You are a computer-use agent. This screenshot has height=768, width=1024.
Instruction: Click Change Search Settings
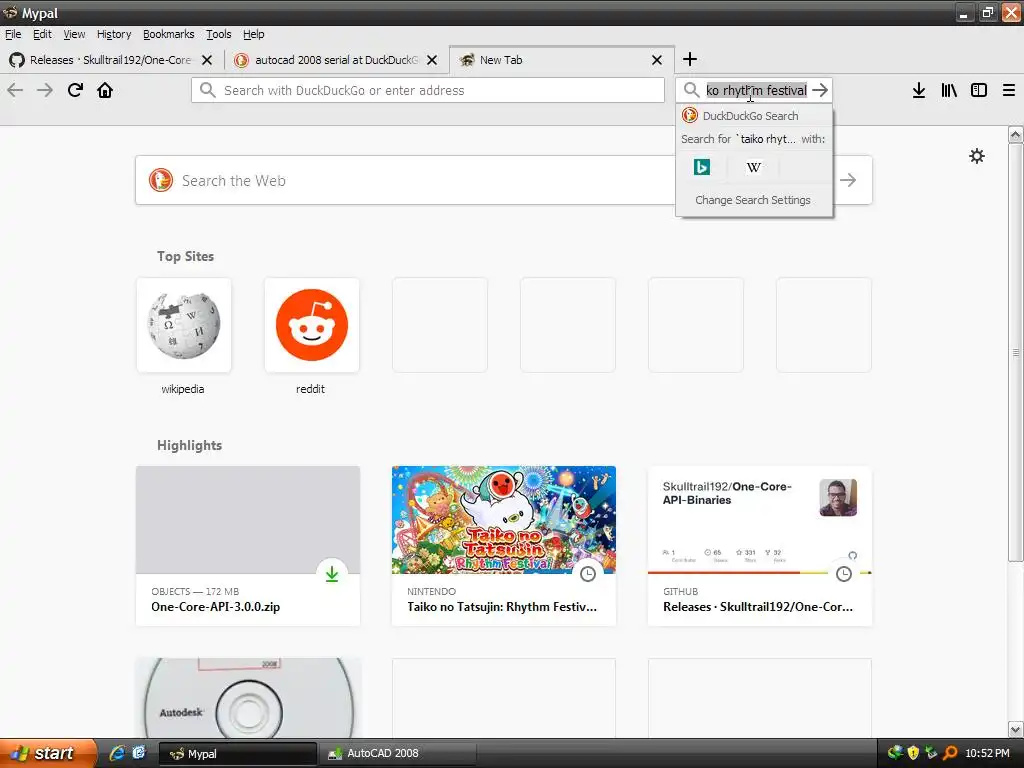click(x=753, y=200)
